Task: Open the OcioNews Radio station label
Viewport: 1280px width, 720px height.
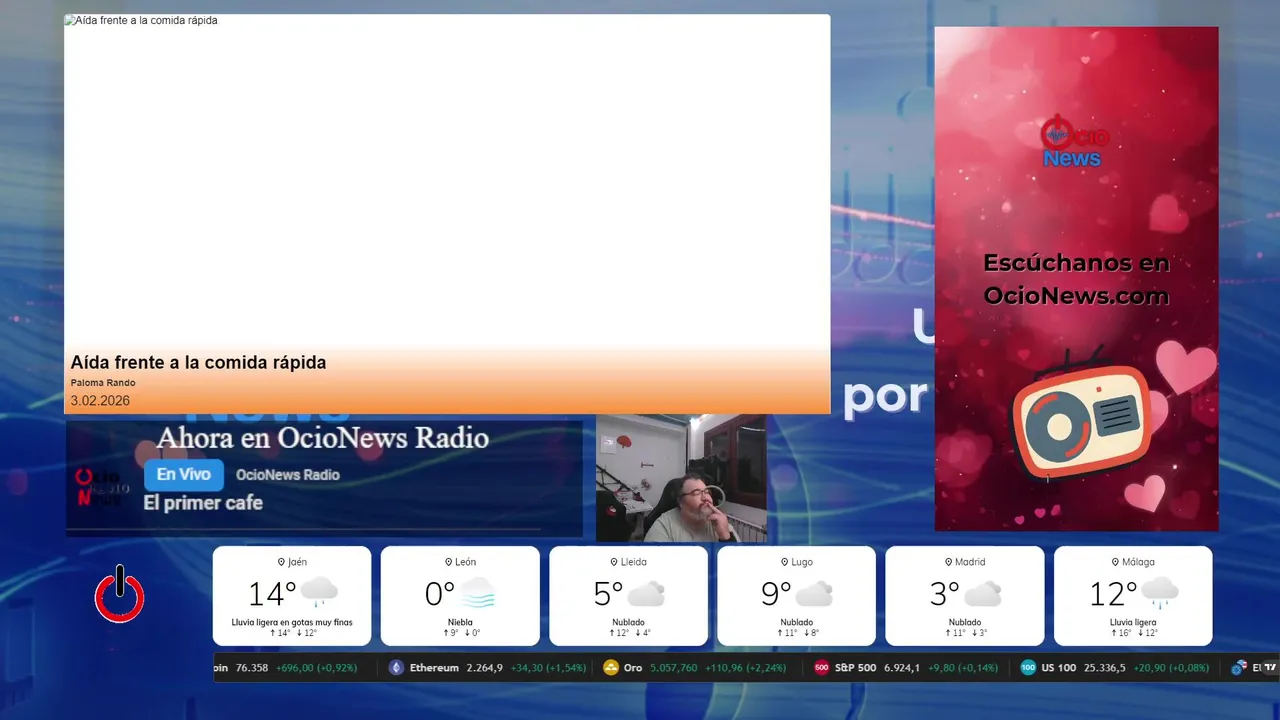Action: (288, 475)
